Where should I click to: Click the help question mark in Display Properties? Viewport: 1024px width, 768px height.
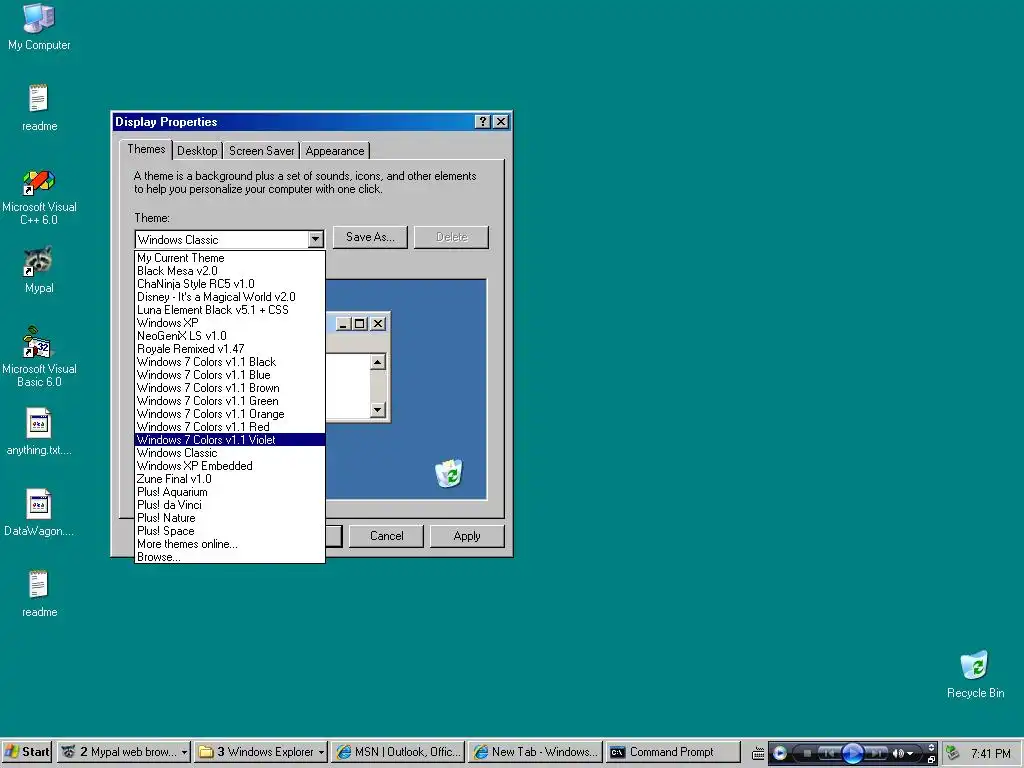482,122
